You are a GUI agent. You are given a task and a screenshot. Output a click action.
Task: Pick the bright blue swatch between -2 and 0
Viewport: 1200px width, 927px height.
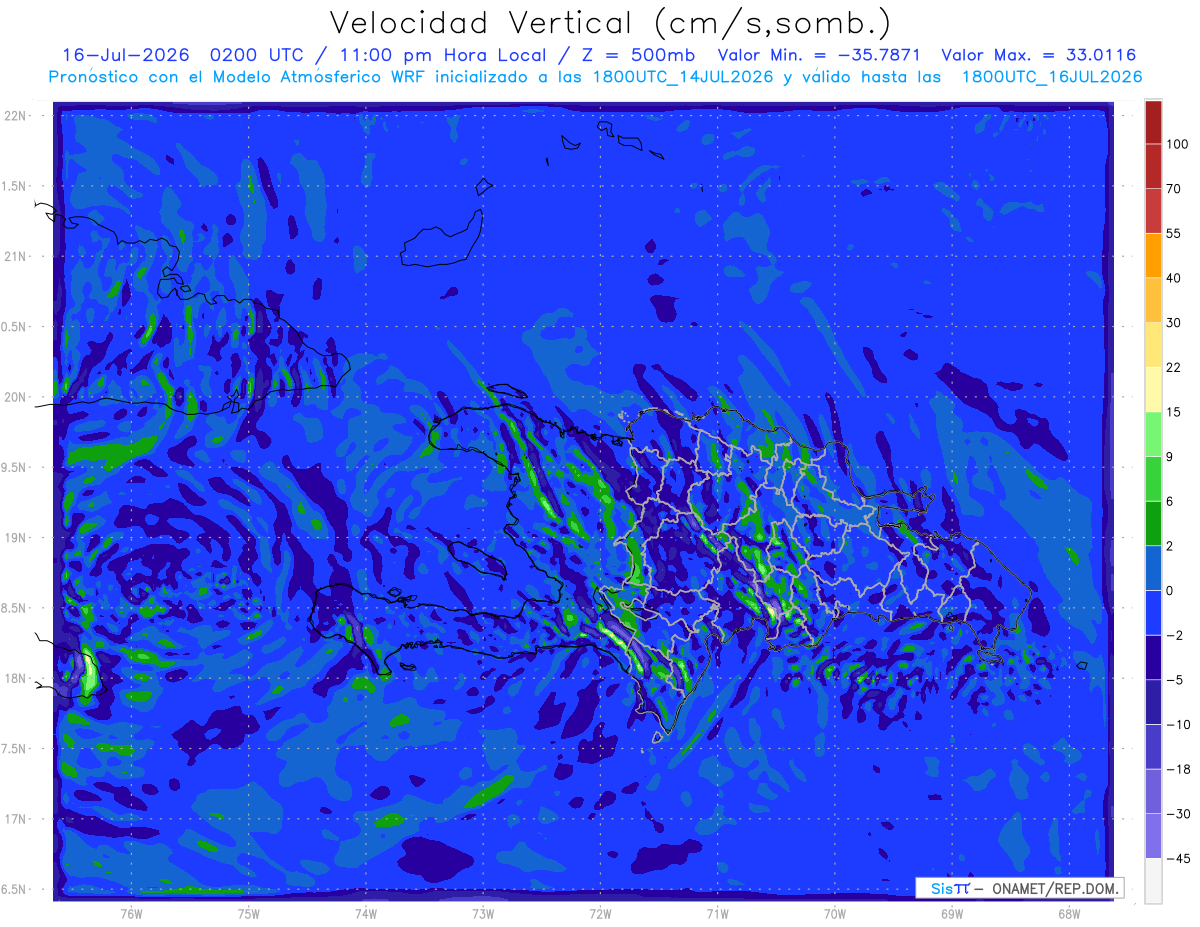1153,613
